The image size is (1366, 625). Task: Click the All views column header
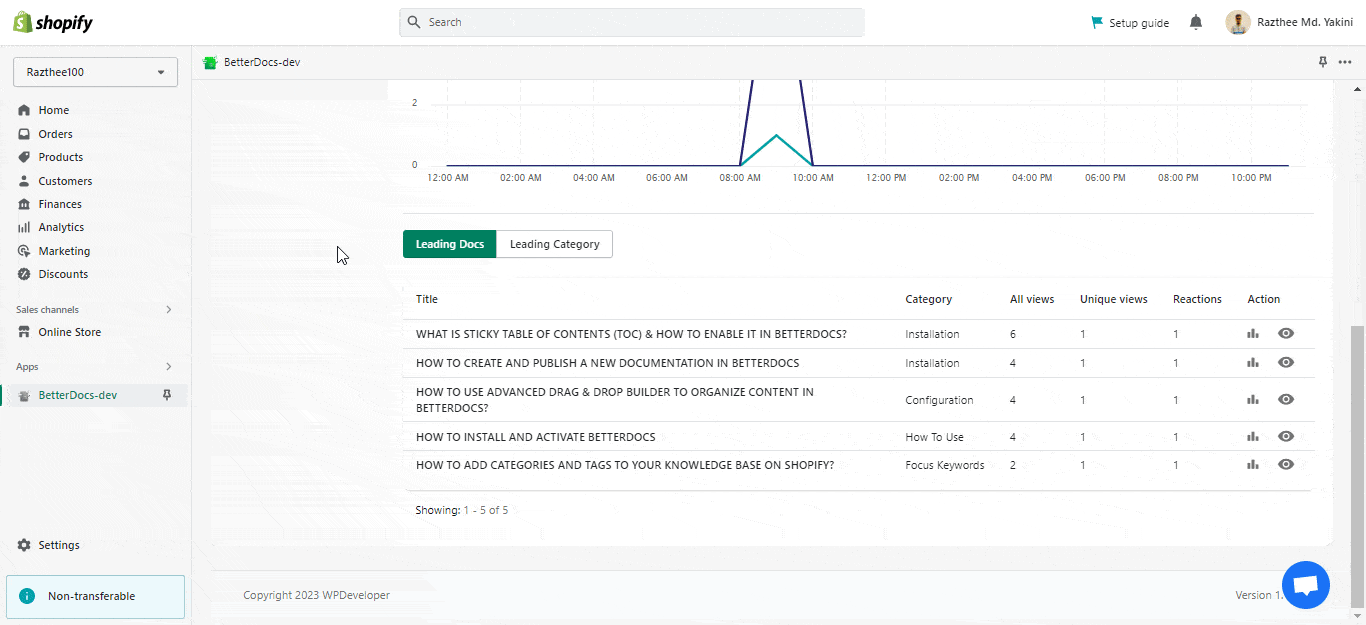1032,299
